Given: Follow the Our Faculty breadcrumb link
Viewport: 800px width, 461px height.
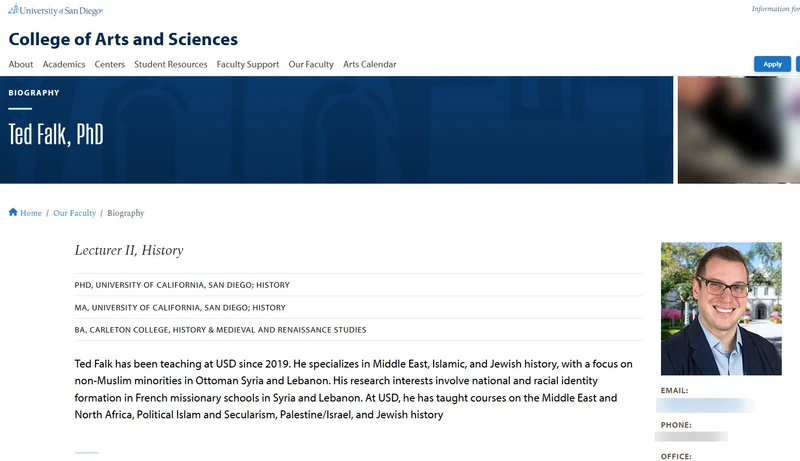Looking at the screenshot, I should [74, 213].
